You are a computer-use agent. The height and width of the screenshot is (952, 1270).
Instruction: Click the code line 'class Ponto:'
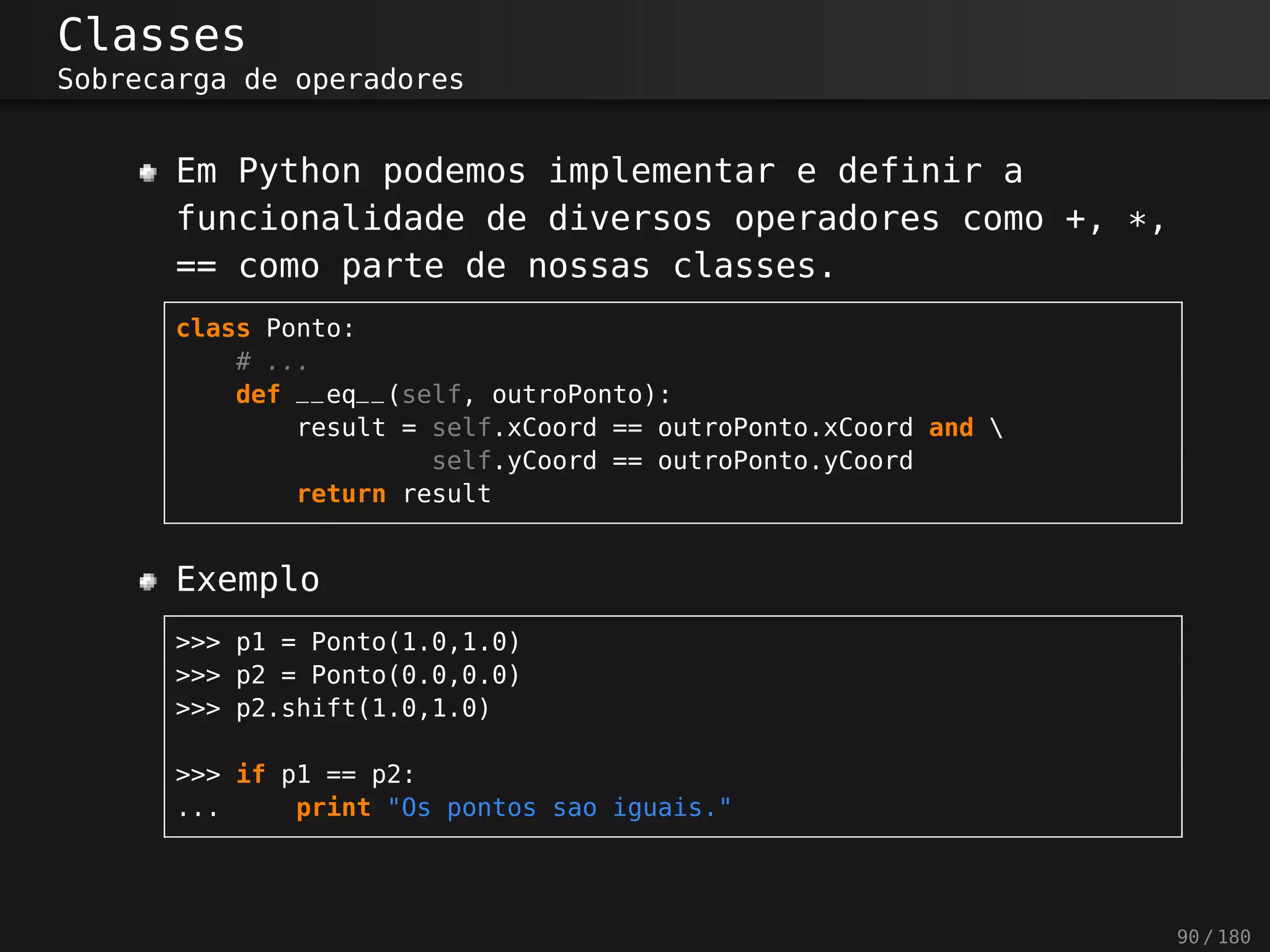pyautogui.click(x=265, y=328)
